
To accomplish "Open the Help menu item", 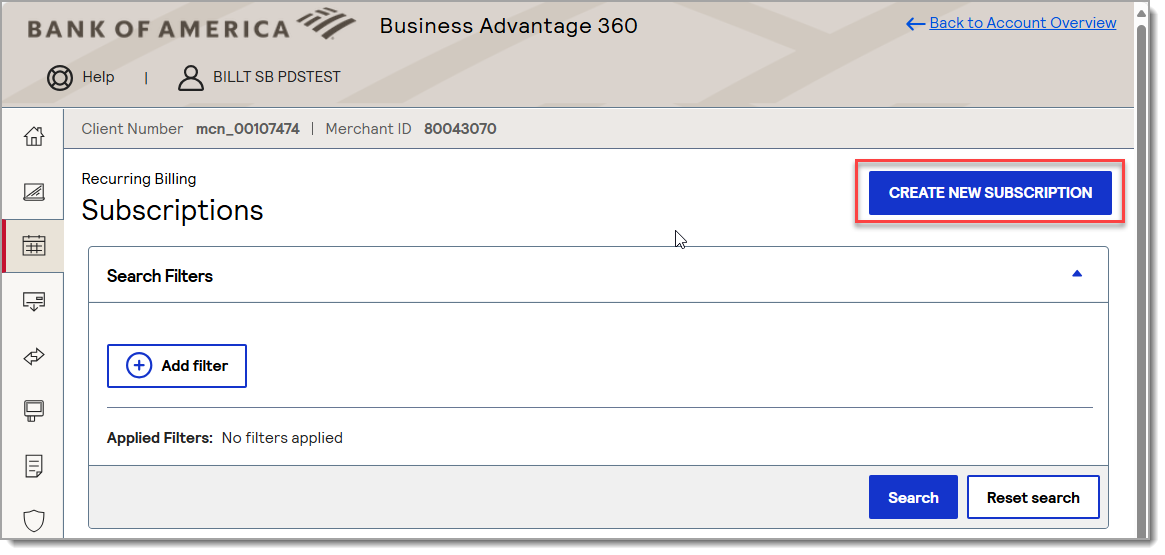I will click(98, 77).
